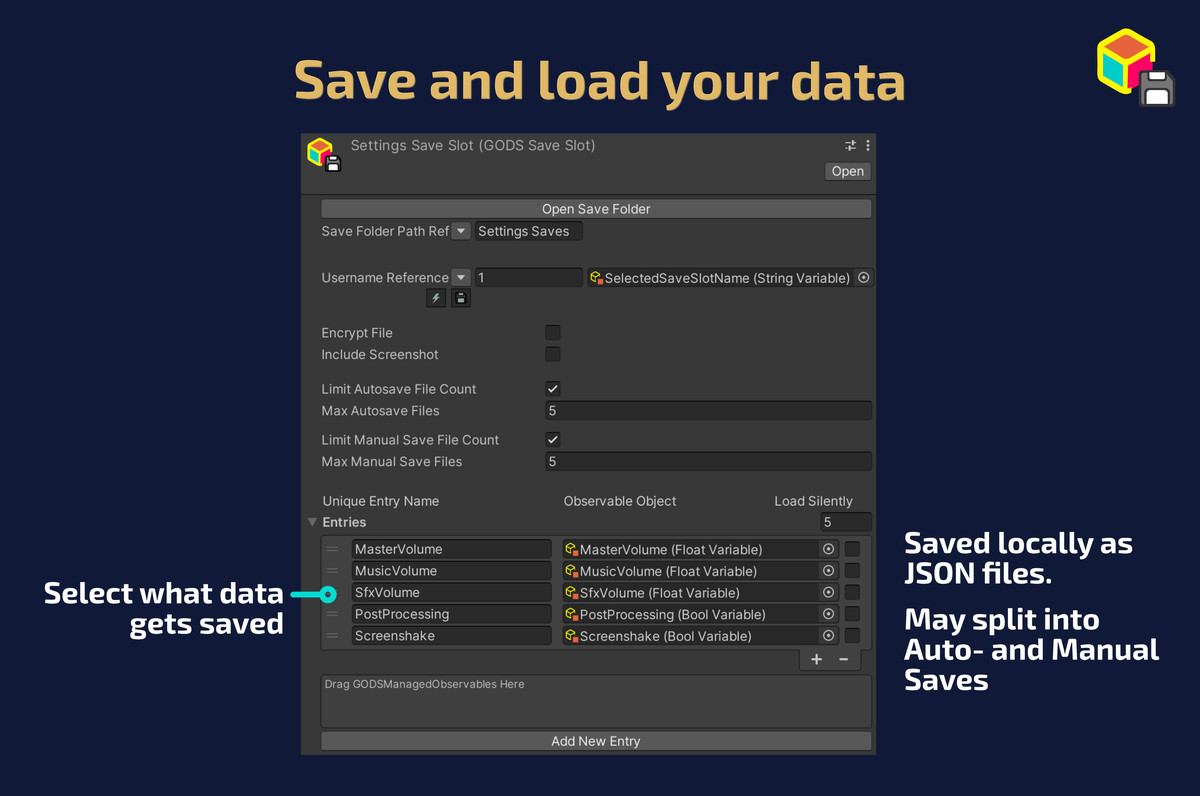This screenshot has width=1200, height=796.
Task: Open the Username Reference dropdown
Action: pyautogui.click(x=461, y=278)
